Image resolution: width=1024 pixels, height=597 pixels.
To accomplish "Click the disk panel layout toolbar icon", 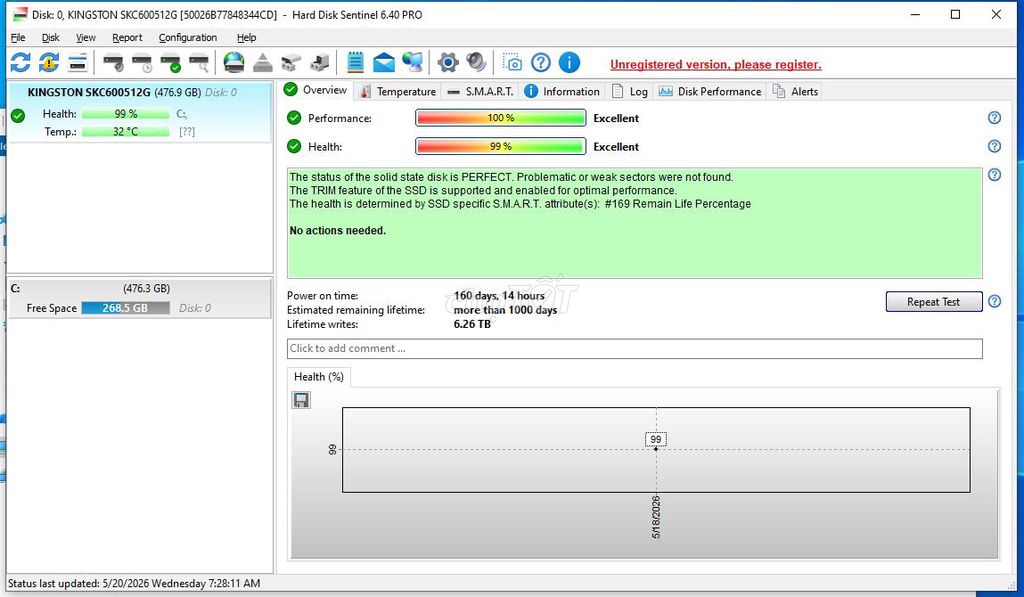I will point(78,63).
